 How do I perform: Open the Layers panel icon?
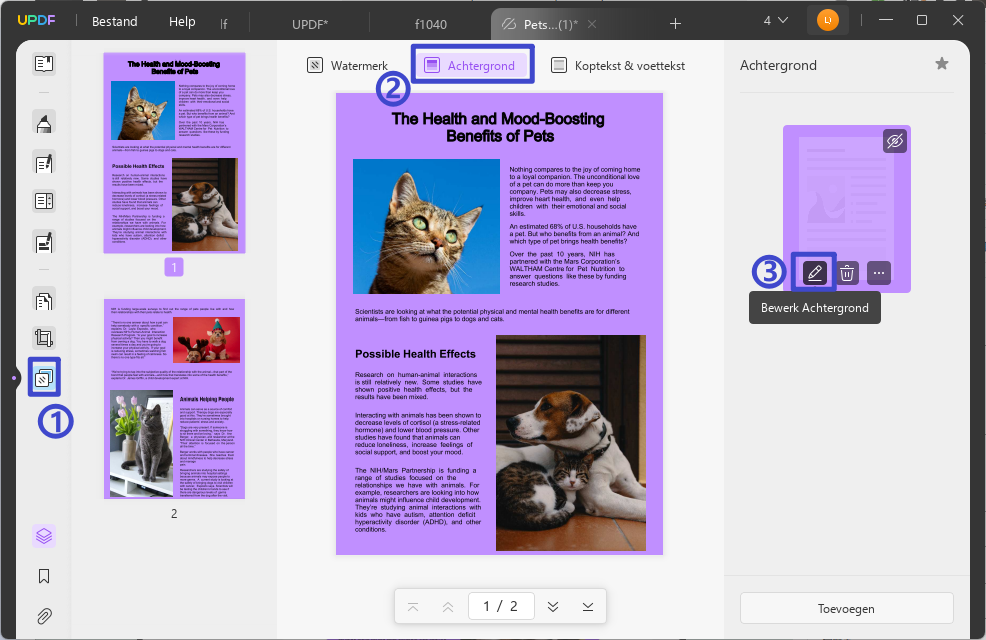[44, 536]
